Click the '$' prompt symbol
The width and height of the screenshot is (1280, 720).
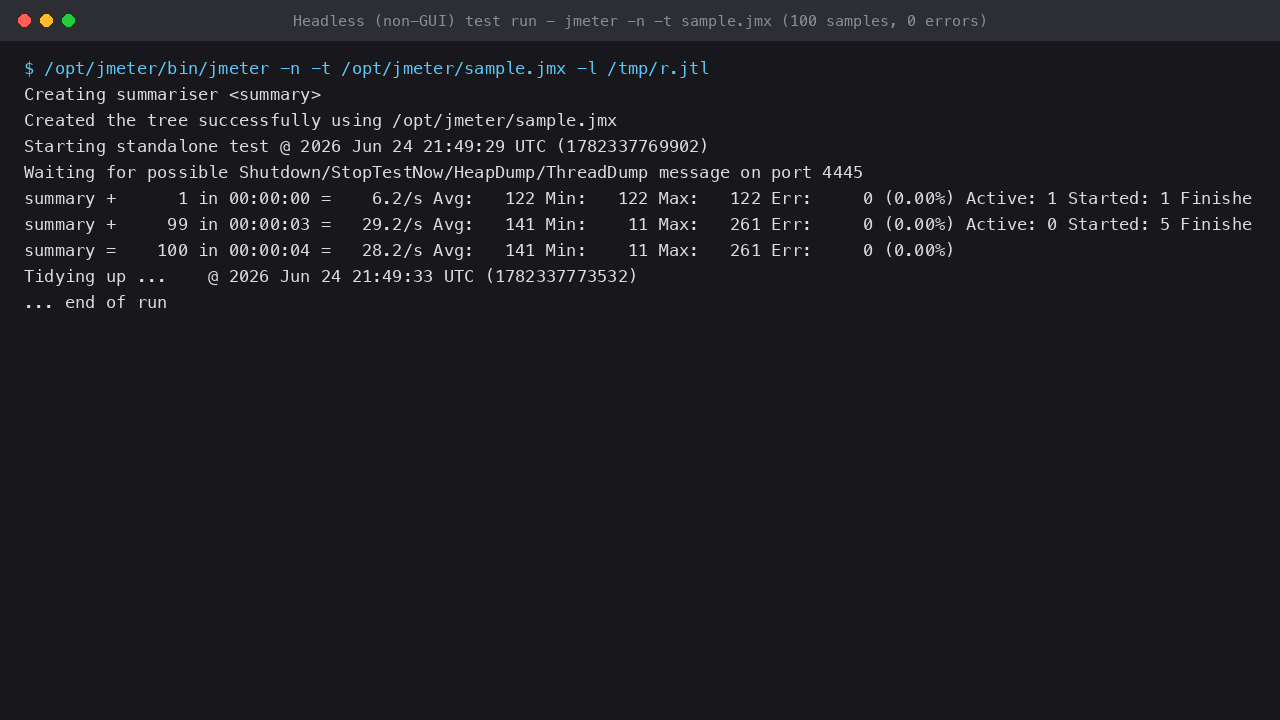(x=29, y=68)
